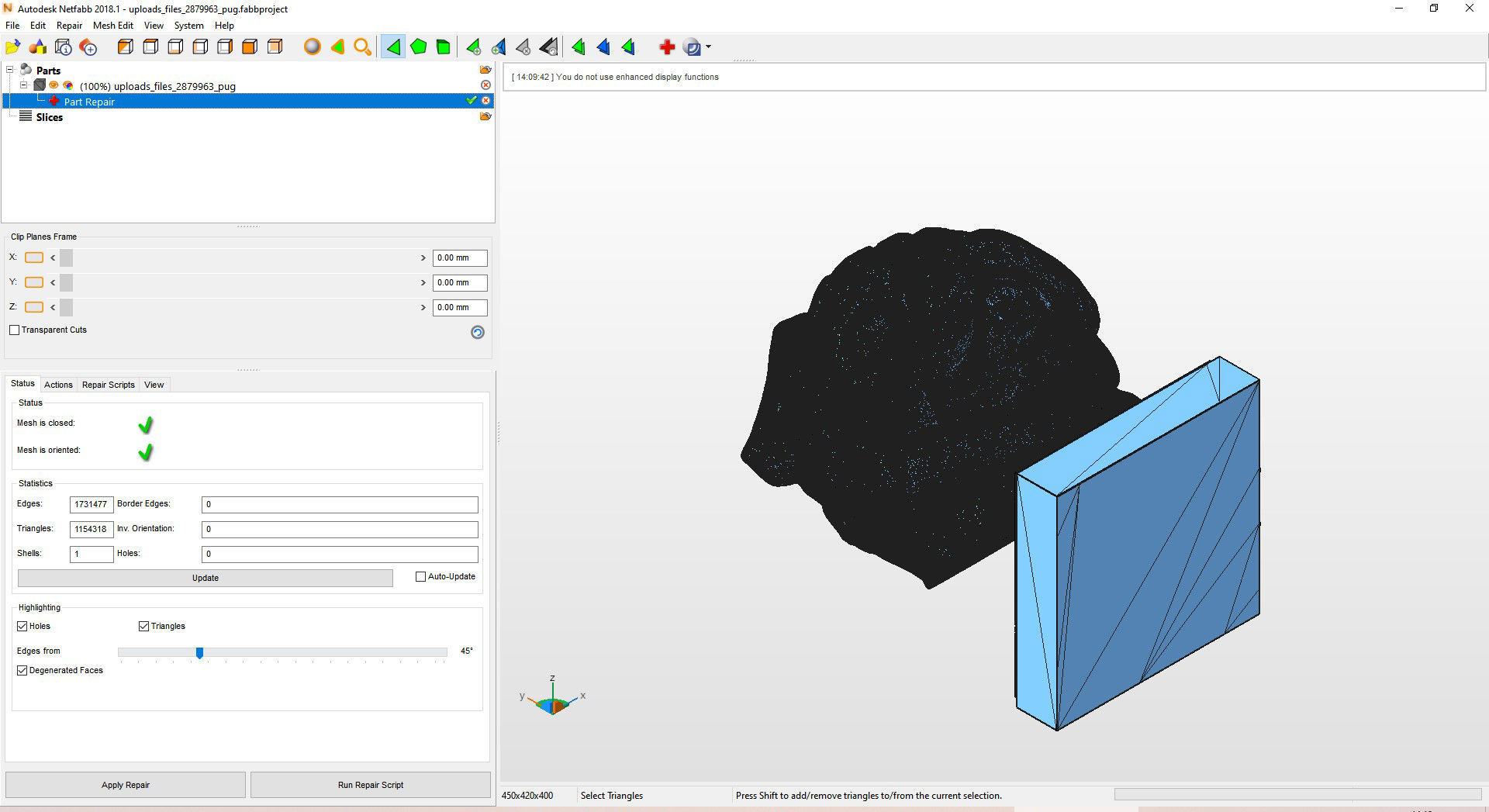
Task: Toggle eye visibility for uploads_files_2879963_pug part
Action: 54,85
